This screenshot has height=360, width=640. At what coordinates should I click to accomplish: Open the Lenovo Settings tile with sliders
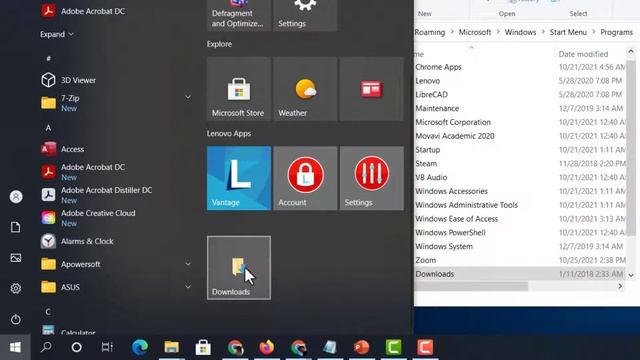click(x=372, y=178)
